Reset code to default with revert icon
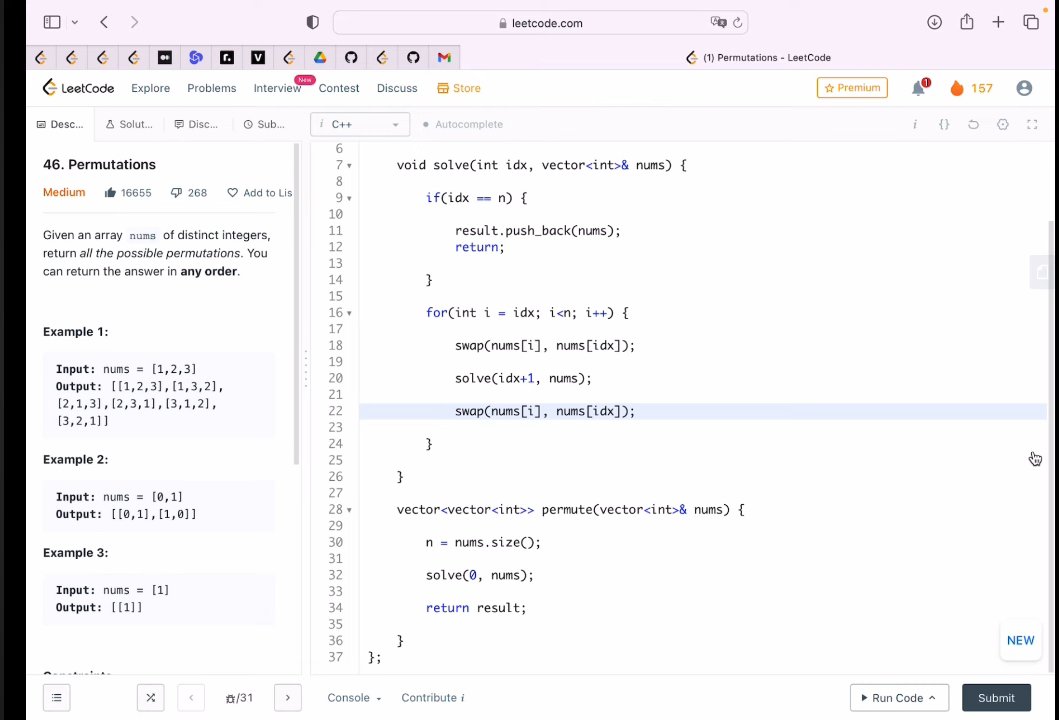This screenshot has width=1059, height=720. point(973,124)
